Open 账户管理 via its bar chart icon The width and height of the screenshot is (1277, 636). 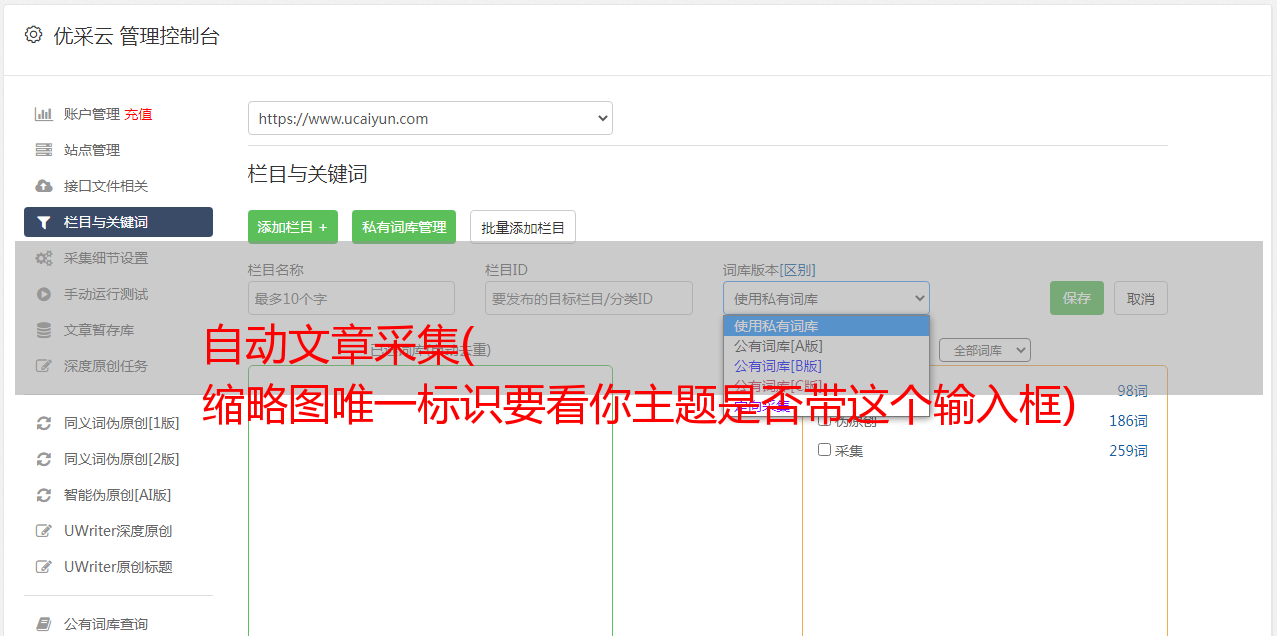(44, 114)
